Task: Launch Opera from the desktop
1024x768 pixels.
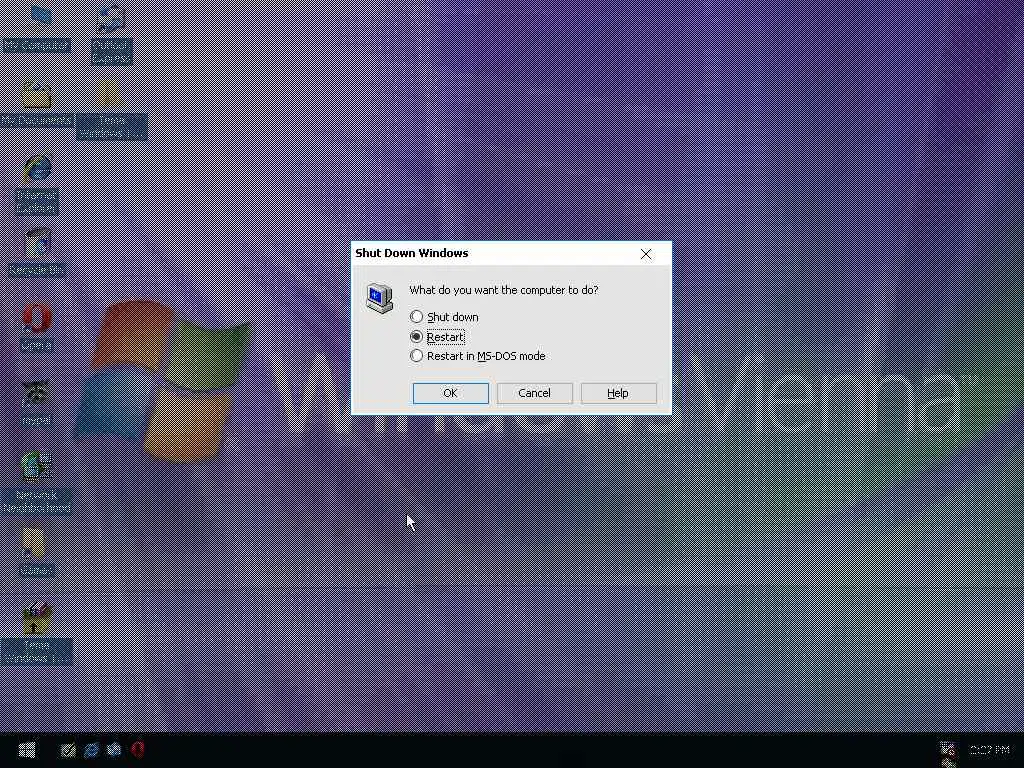Action: pos(37,327)
